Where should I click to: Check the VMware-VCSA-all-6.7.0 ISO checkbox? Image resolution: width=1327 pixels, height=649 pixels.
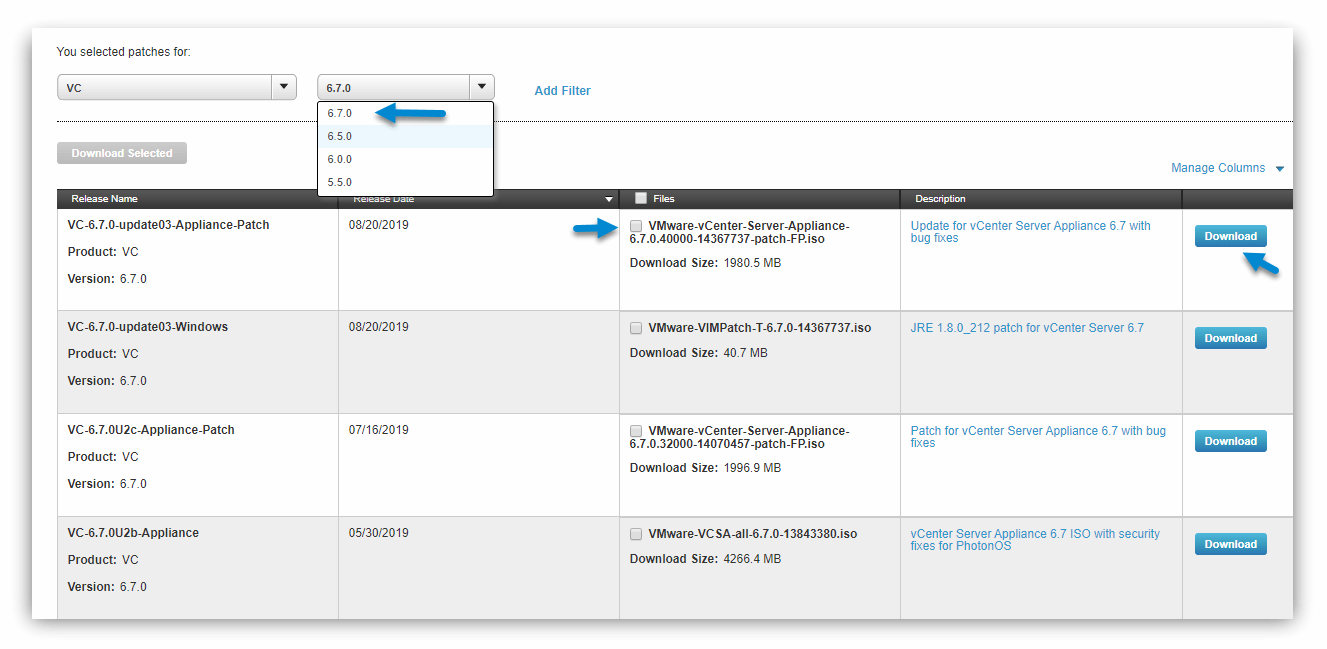[x=636, y=533]
